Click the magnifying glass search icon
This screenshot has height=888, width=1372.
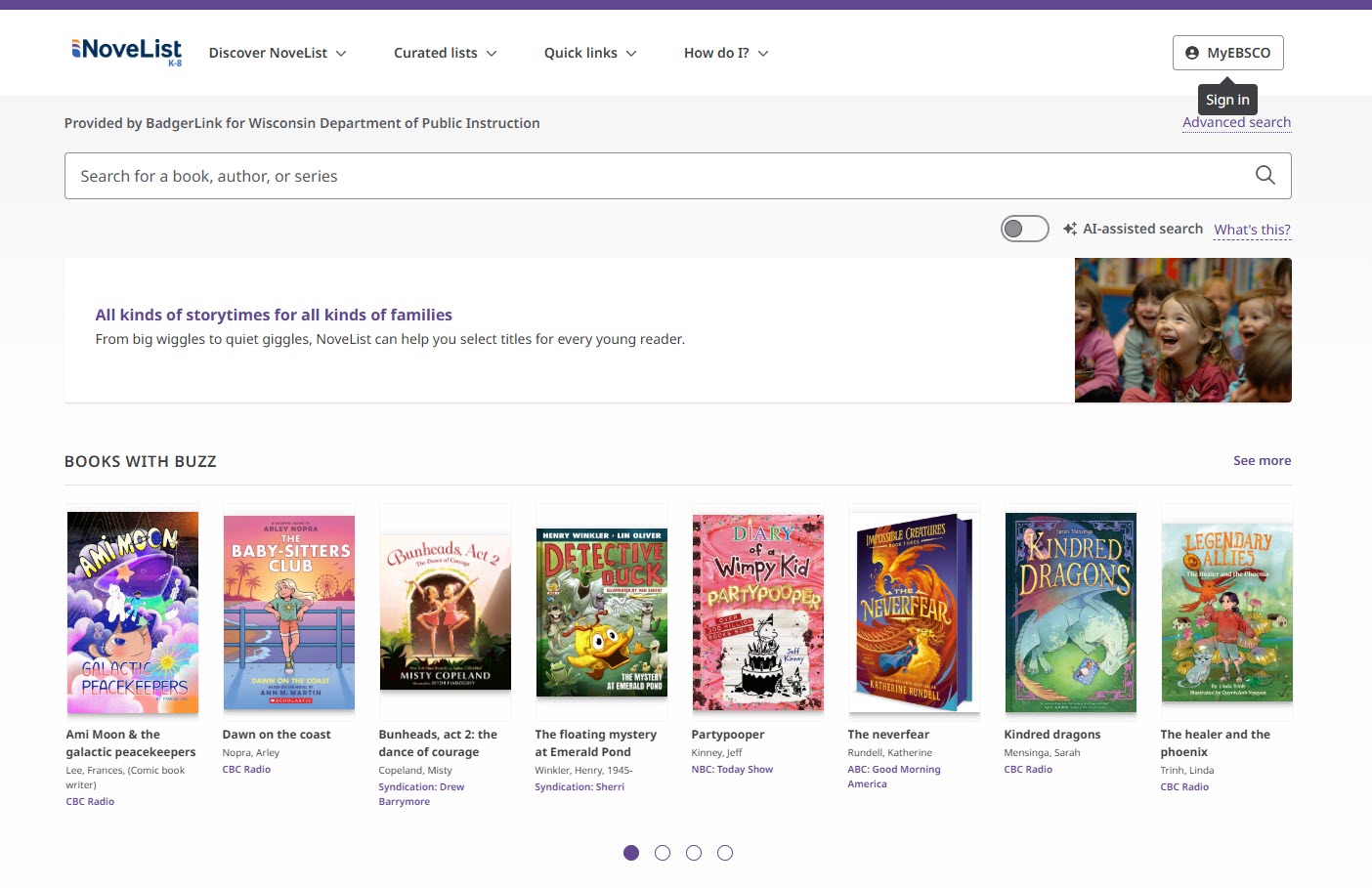point(1265,176)
